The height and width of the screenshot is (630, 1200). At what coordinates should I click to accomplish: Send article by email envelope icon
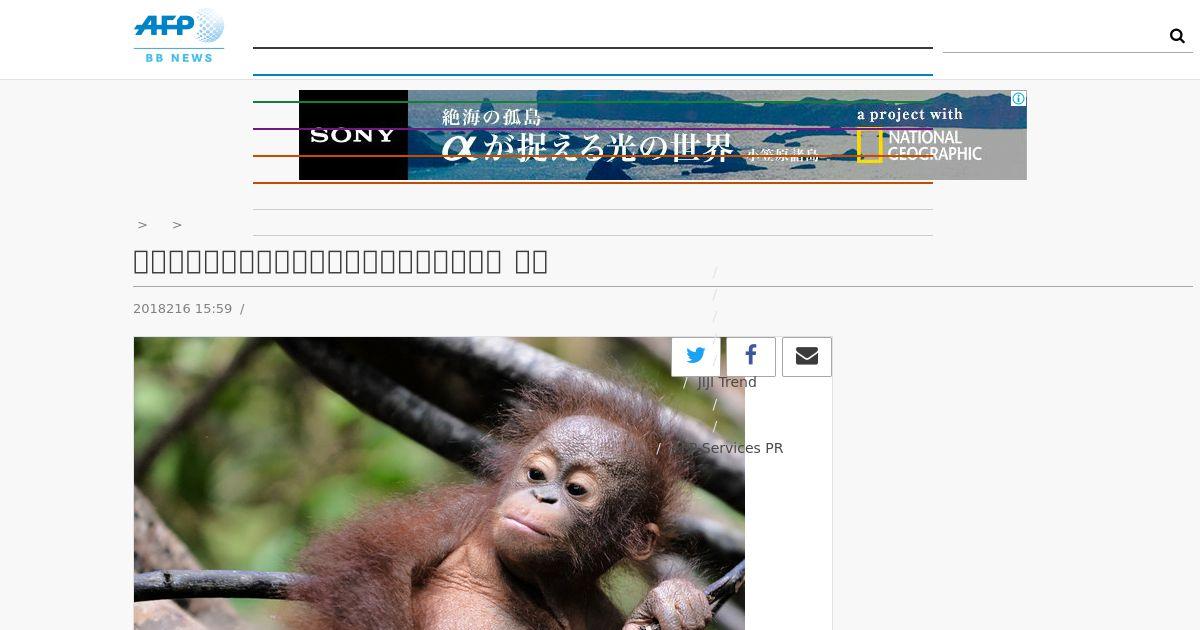click(x=807, y=357)
